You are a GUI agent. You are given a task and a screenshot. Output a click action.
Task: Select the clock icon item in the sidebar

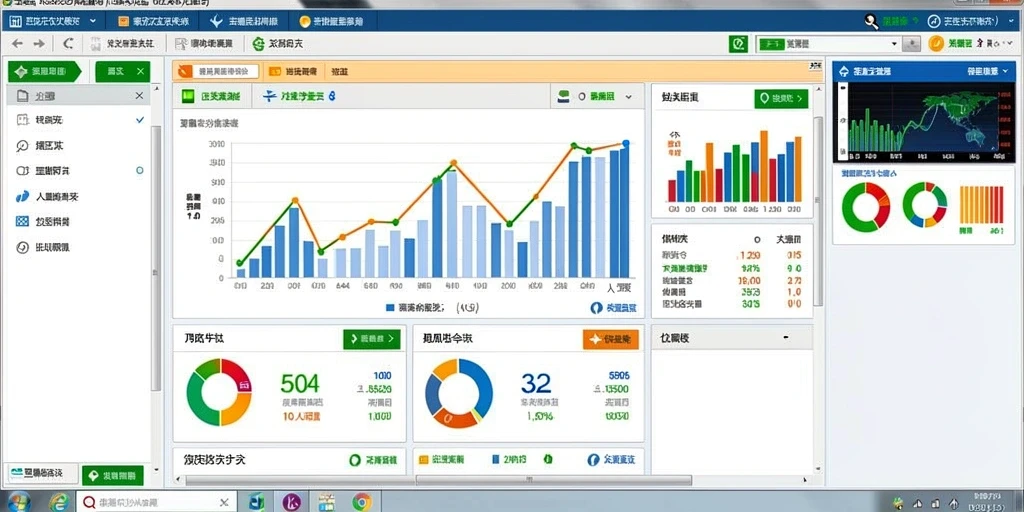[x=23, y=247]
